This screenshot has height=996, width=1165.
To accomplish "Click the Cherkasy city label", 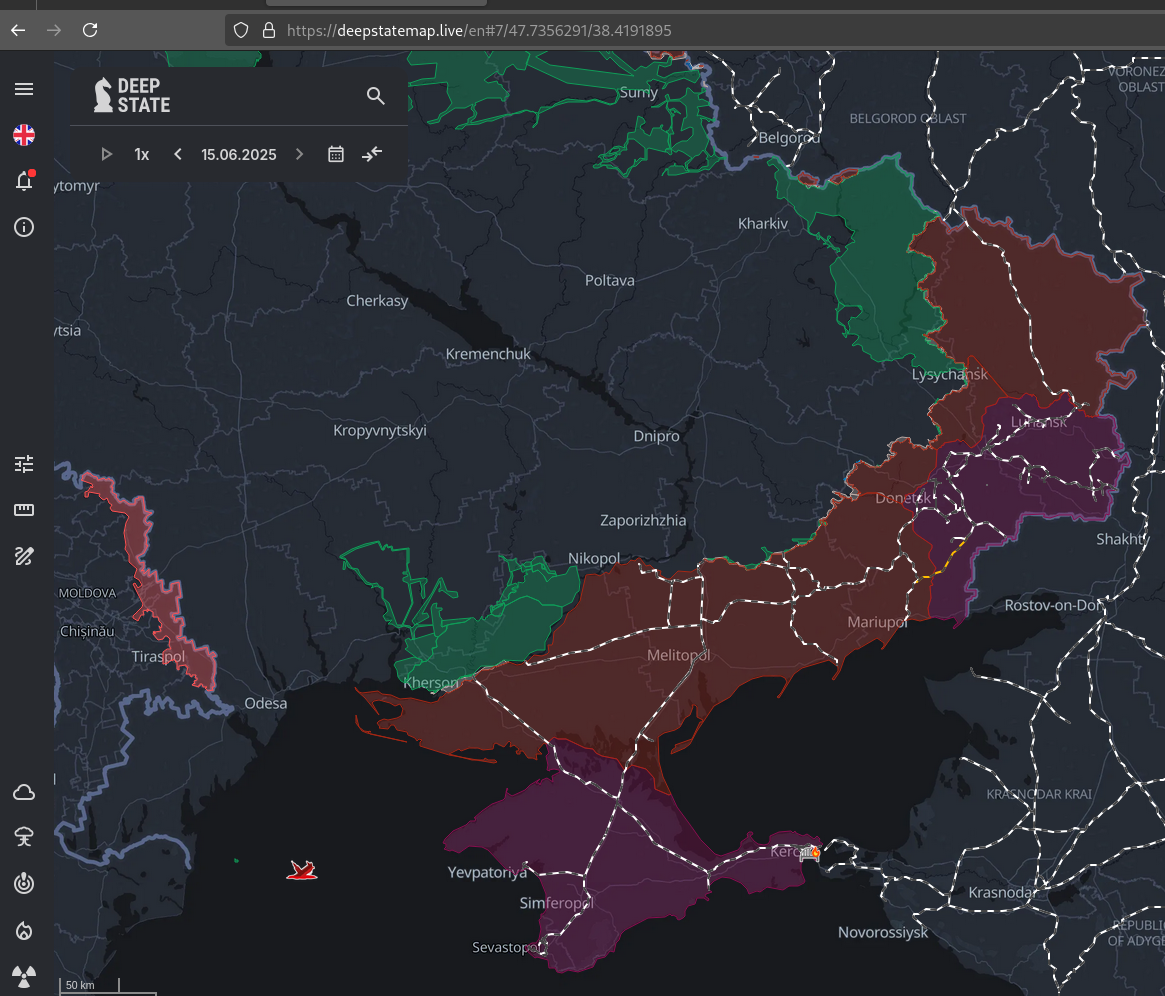I will click(x=377, y=301).
